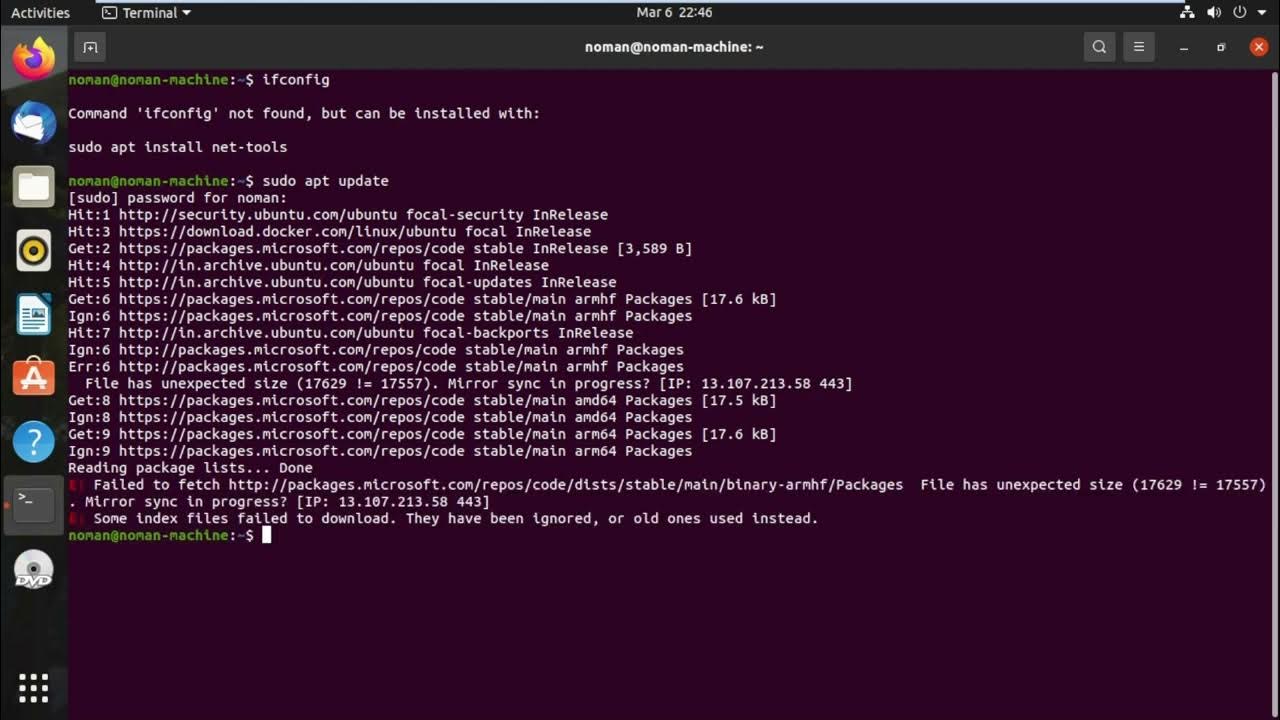Click the terminal command prompt cursor
Viewport: 1280px width, 720px height.
click(x=267, y=536)
